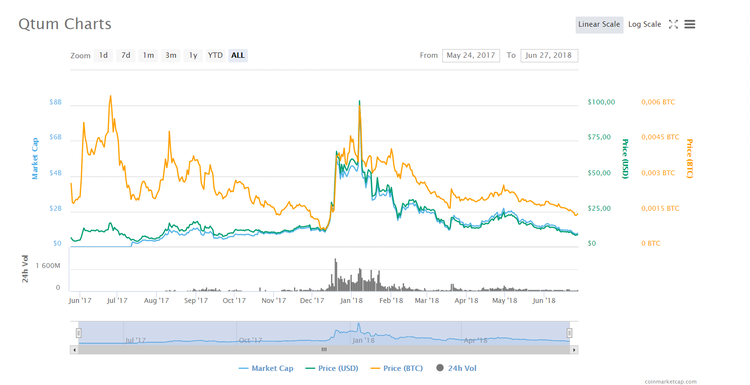Grab the right navigator range handle
The width and height of the screenshot is (750, 385).
click(569, 333)
